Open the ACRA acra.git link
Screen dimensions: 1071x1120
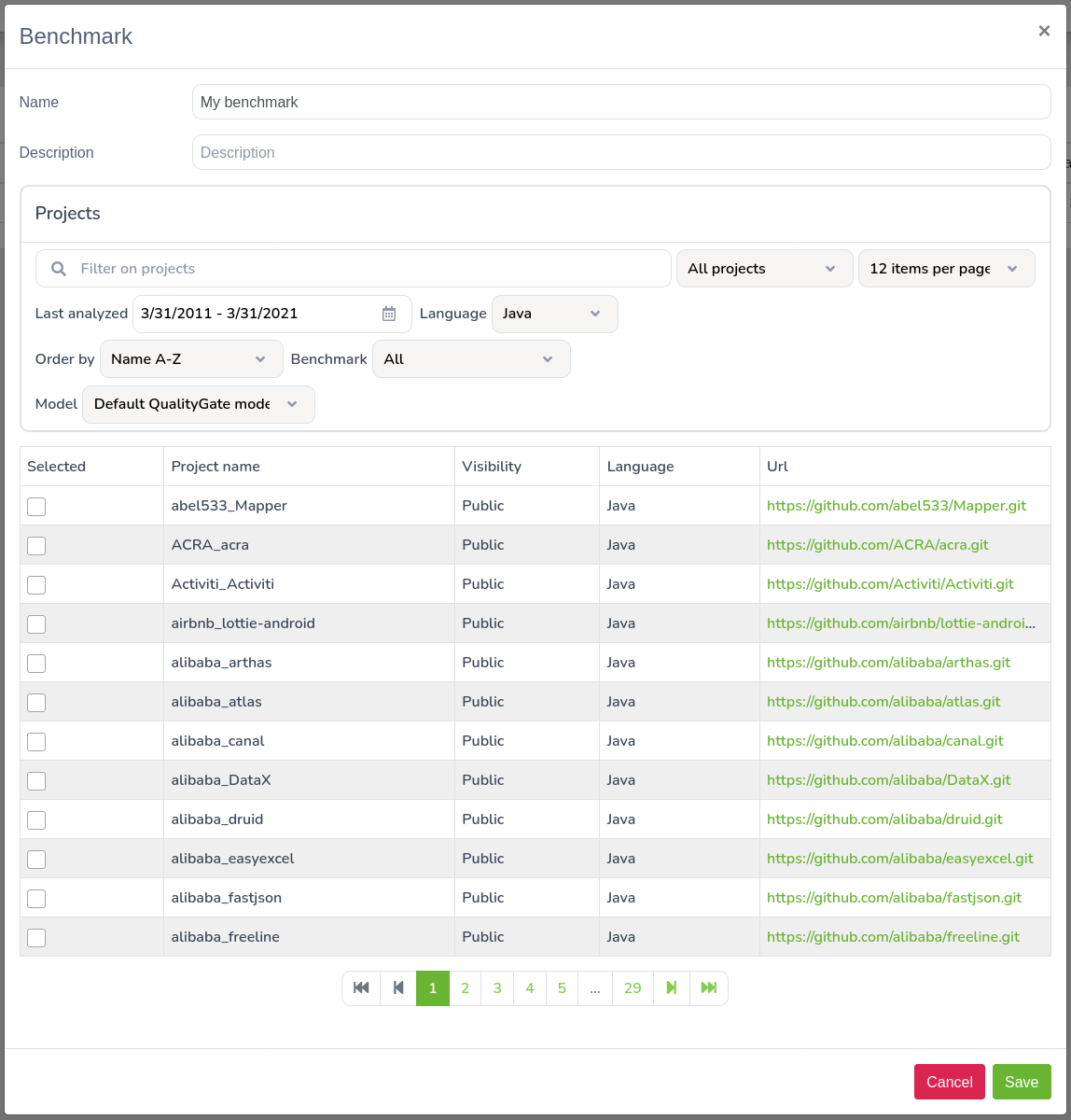pos(878,545)
